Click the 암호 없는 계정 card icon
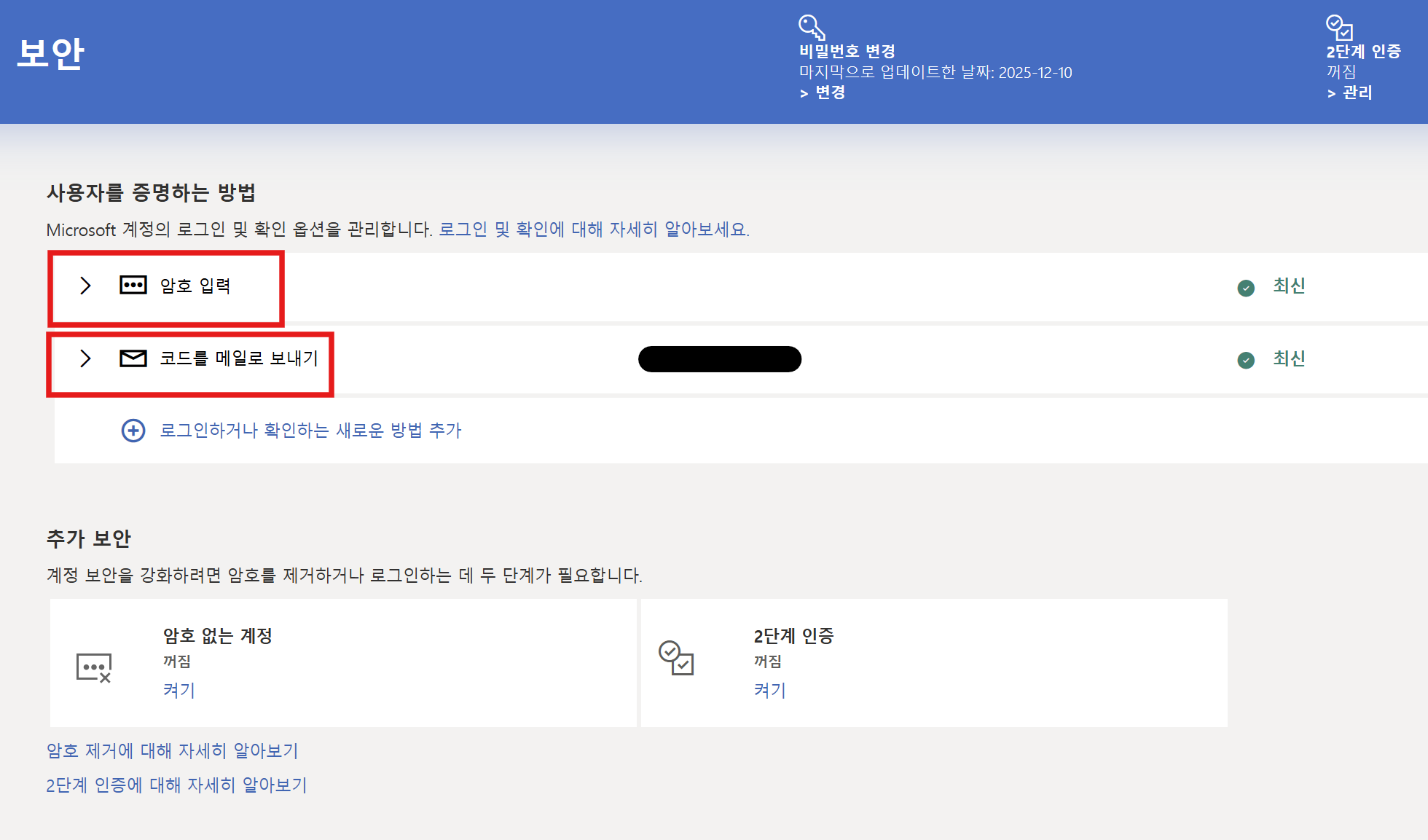The image size is (1428, 840). click(94, 667)
